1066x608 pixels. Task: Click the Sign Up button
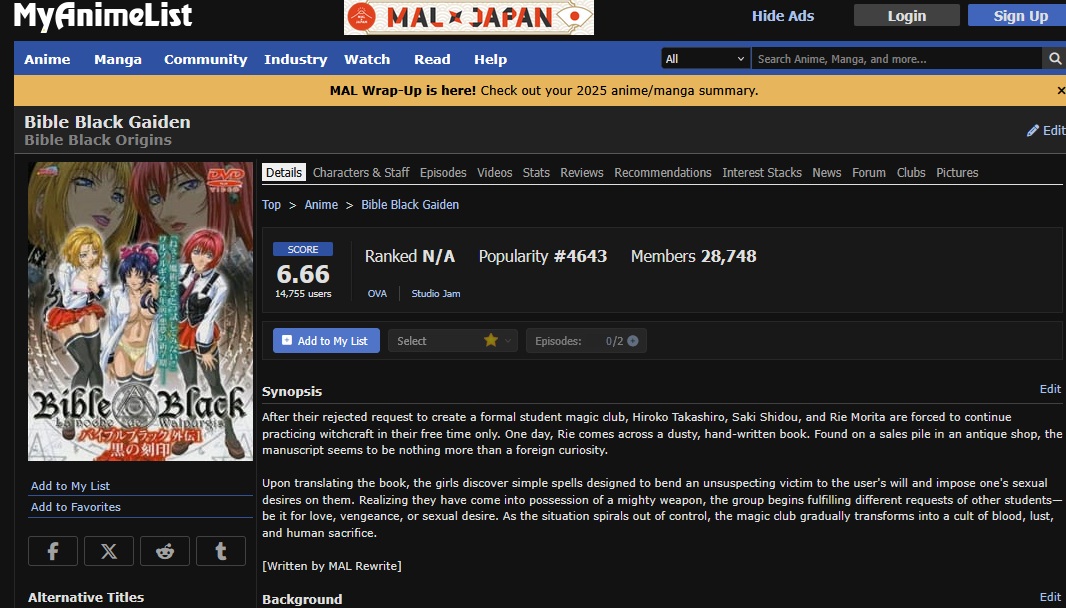[1017, 16]
